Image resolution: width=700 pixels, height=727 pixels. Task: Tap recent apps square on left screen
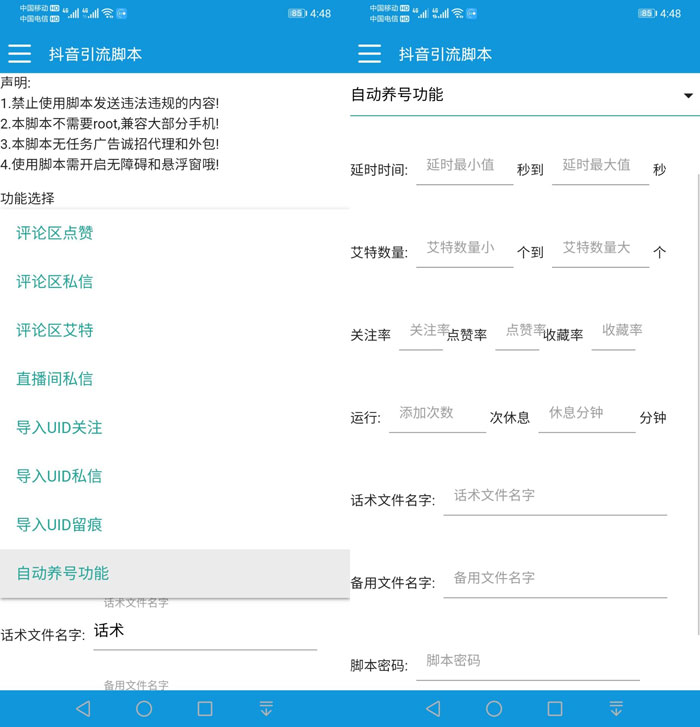(x=205, y=708)
